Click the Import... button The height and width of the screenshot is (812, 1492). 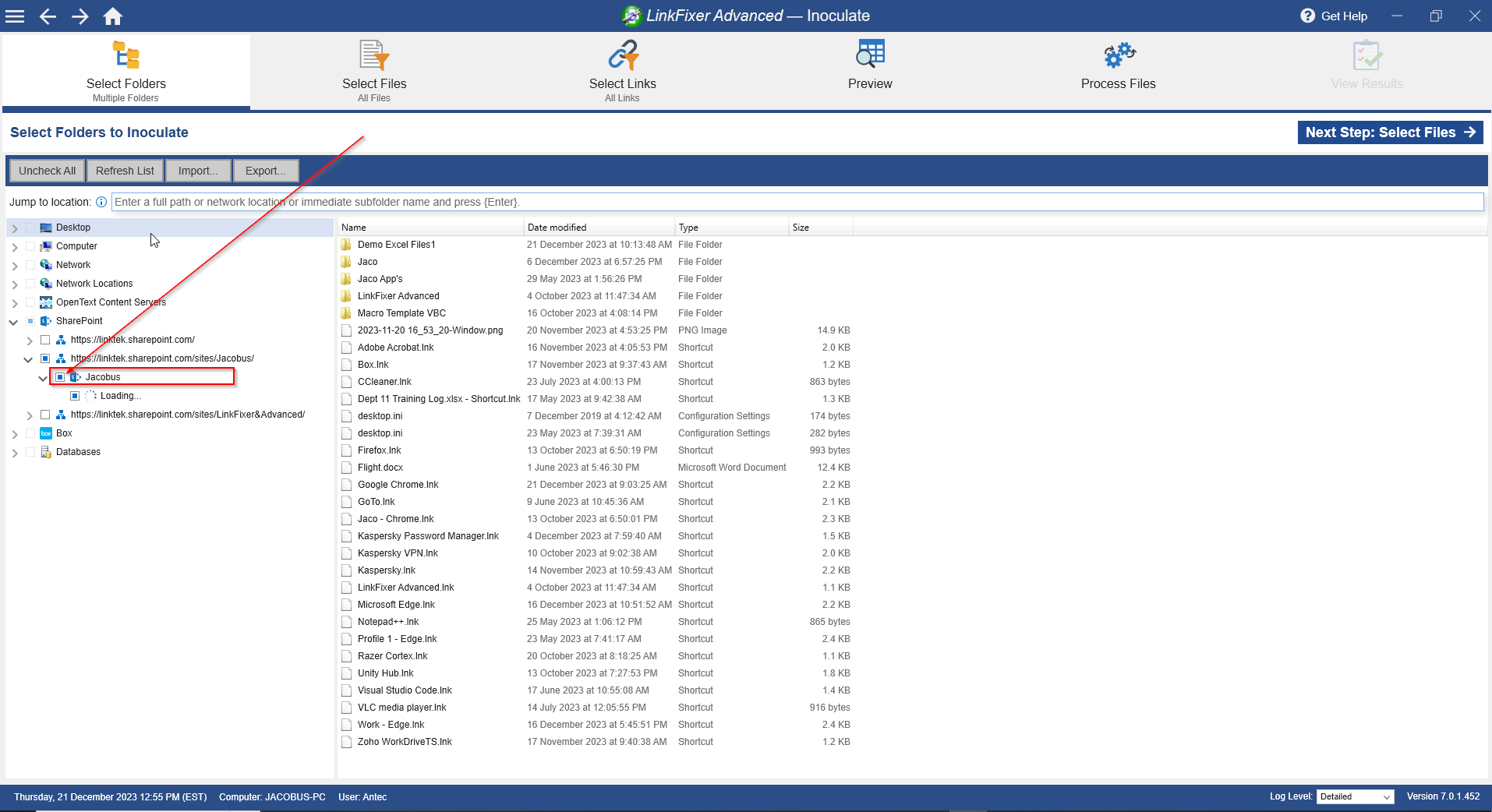(198, 171)
